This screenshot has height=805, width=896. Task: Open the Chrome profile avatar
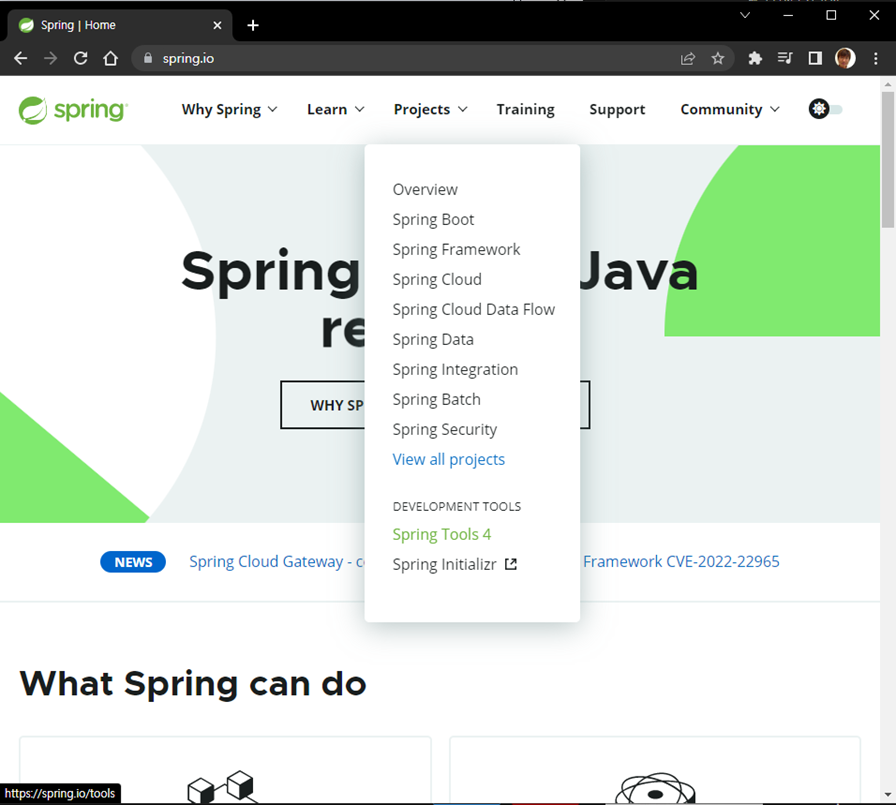tap(845, 58)
